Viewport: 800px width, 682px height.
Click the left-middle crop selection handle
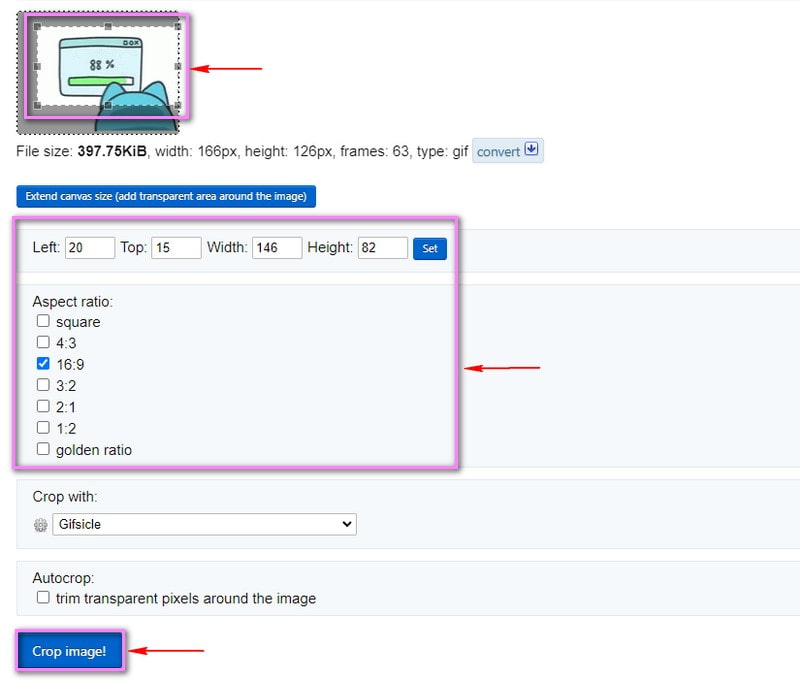coord(38,66)
